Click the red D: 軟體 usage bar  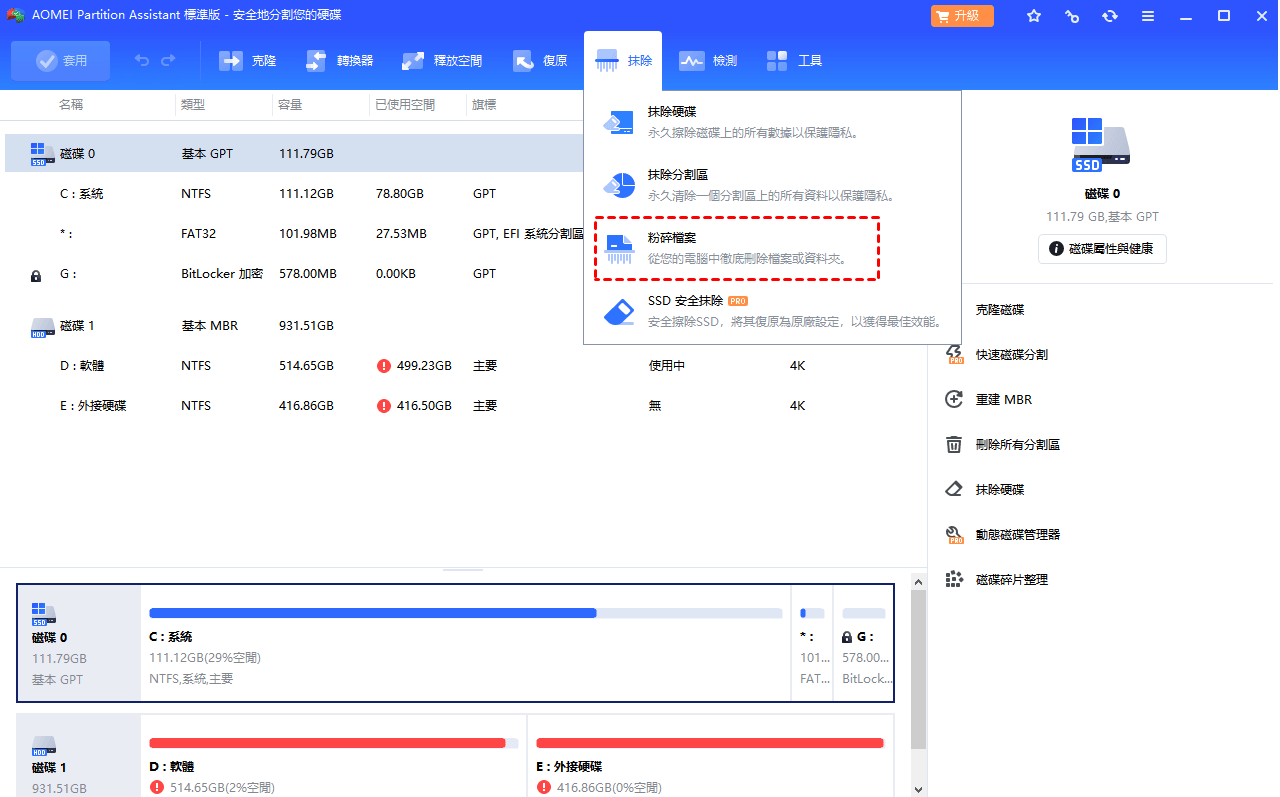[334, 743]
